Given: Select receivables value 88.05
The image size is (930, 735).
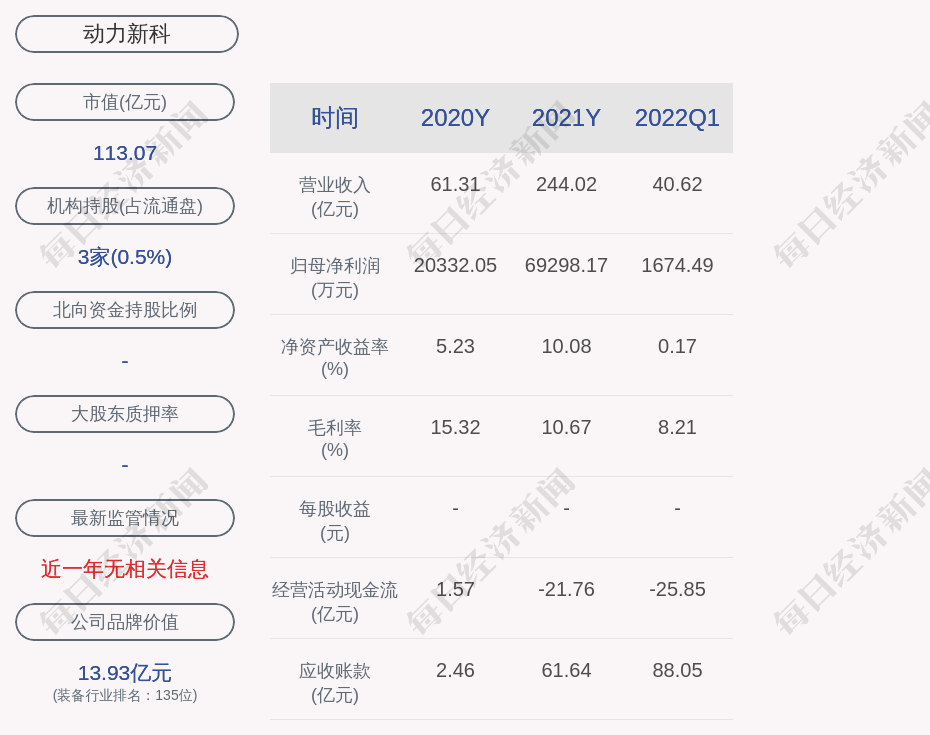Looking at the screenshot, I should point(677,670).
